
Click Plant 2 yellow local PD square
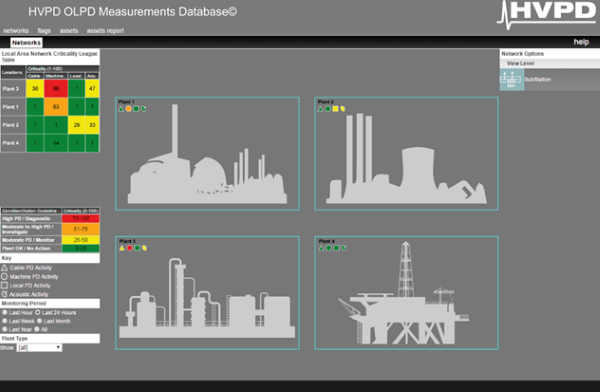(336, 109)
